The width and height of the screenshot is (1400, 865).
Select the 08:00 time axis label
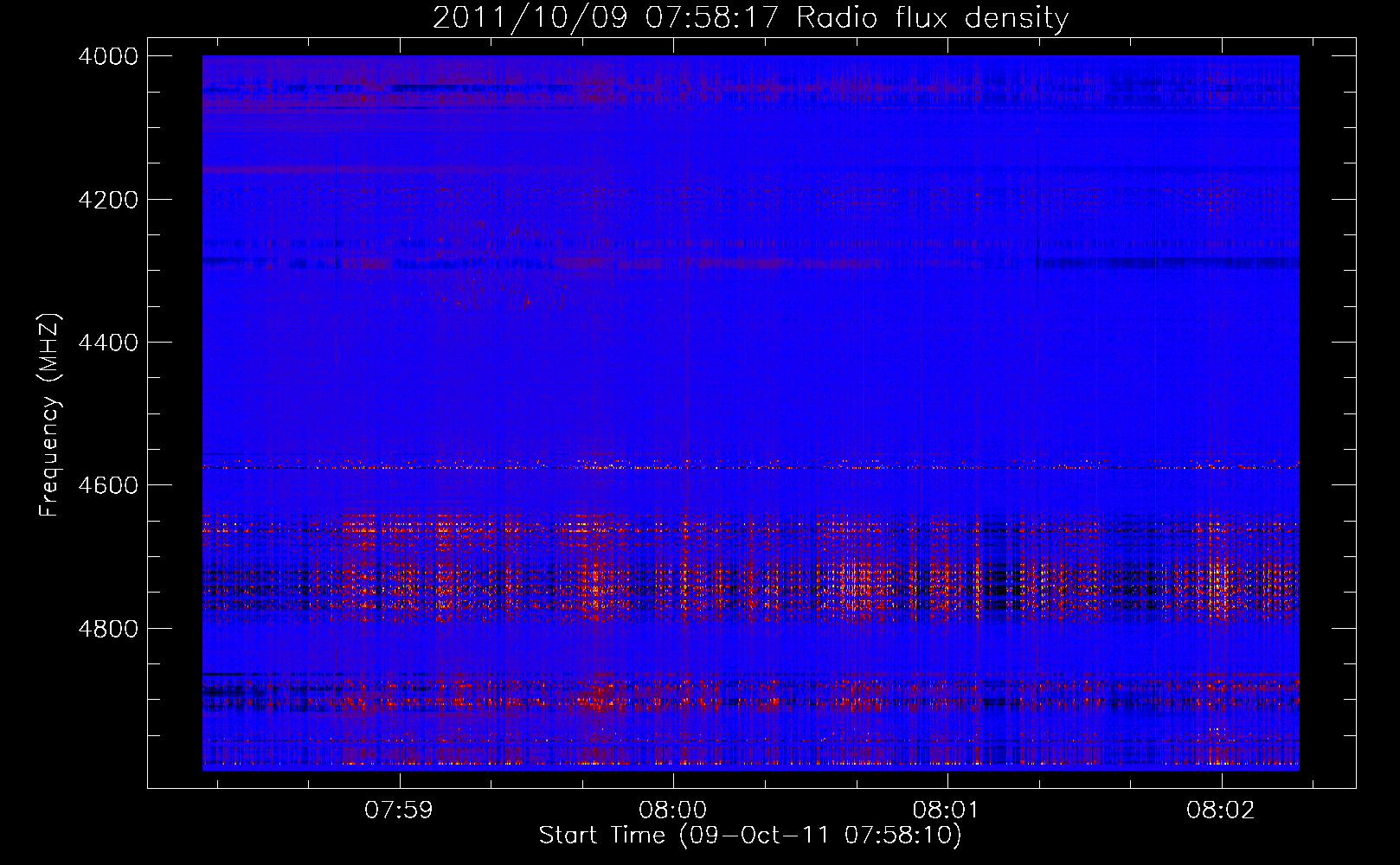673,811
